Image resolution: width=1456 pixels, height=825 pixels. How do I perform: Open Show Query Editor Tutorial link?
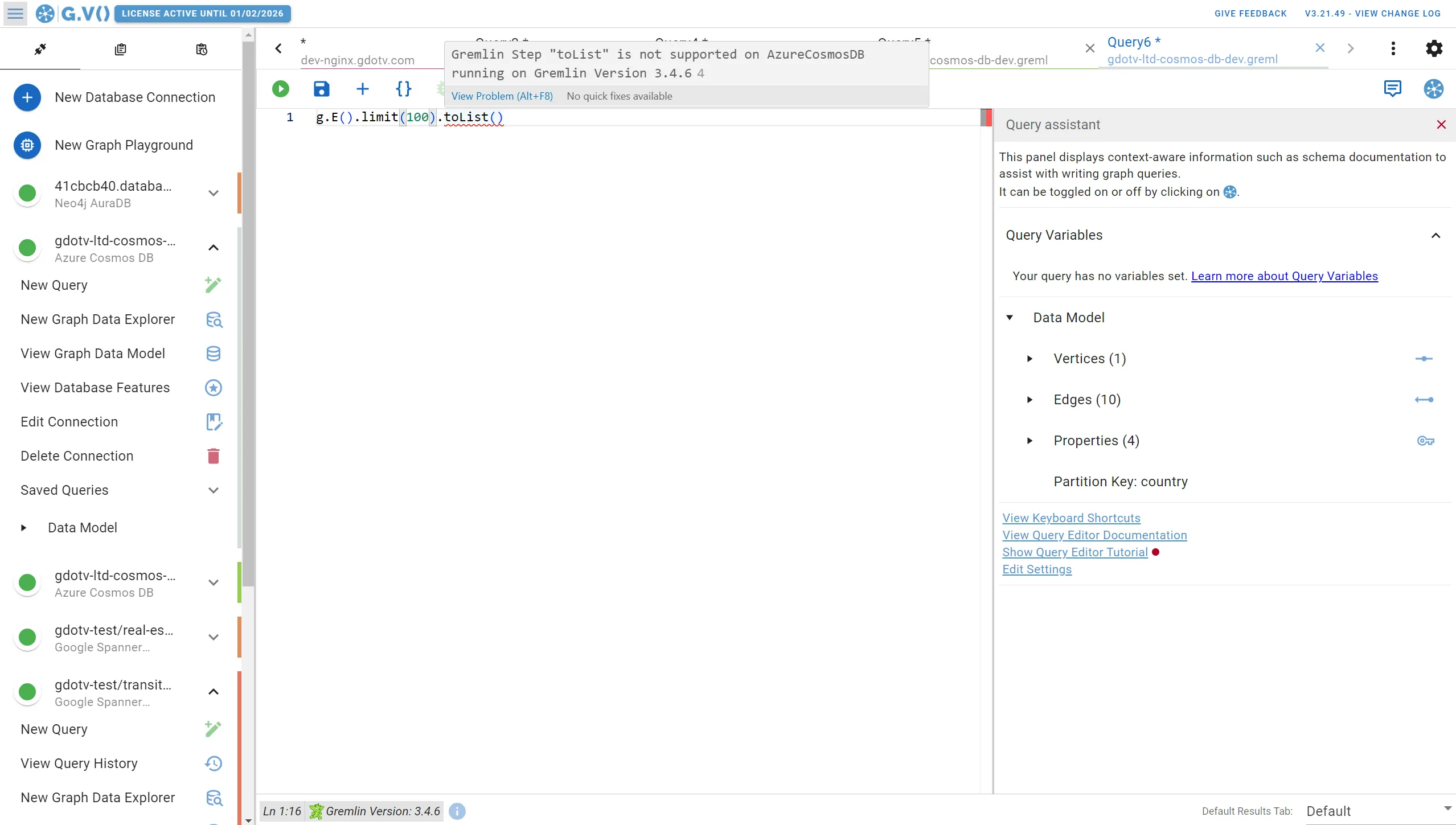coord(1074,552)
